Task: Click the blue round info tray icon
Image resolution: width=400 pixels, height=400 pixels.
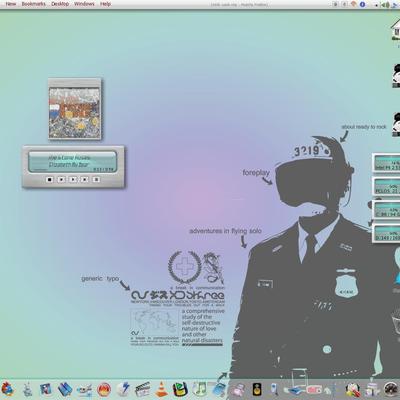Action: (x=362, y=5)
